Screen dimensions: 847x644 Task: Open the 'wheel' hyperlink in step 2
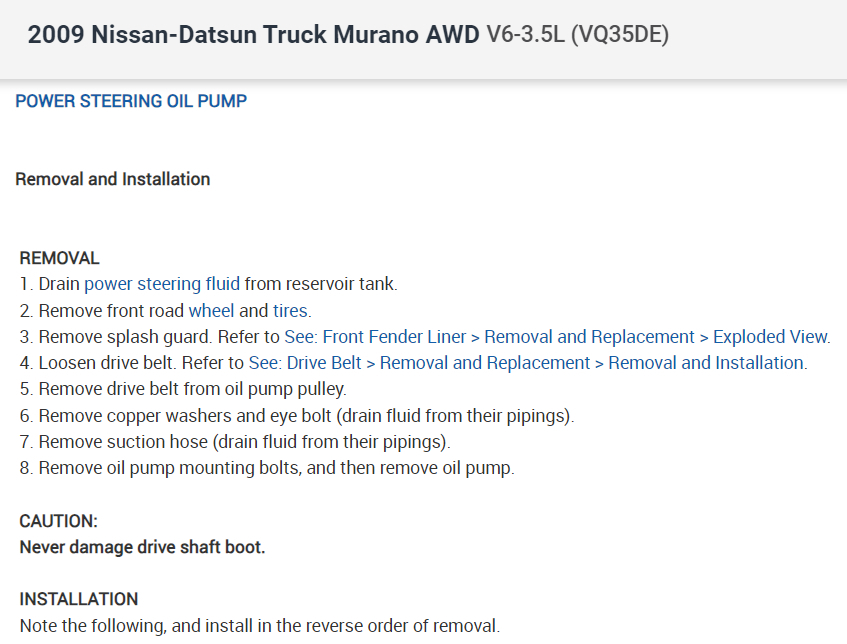pos(211,311)
